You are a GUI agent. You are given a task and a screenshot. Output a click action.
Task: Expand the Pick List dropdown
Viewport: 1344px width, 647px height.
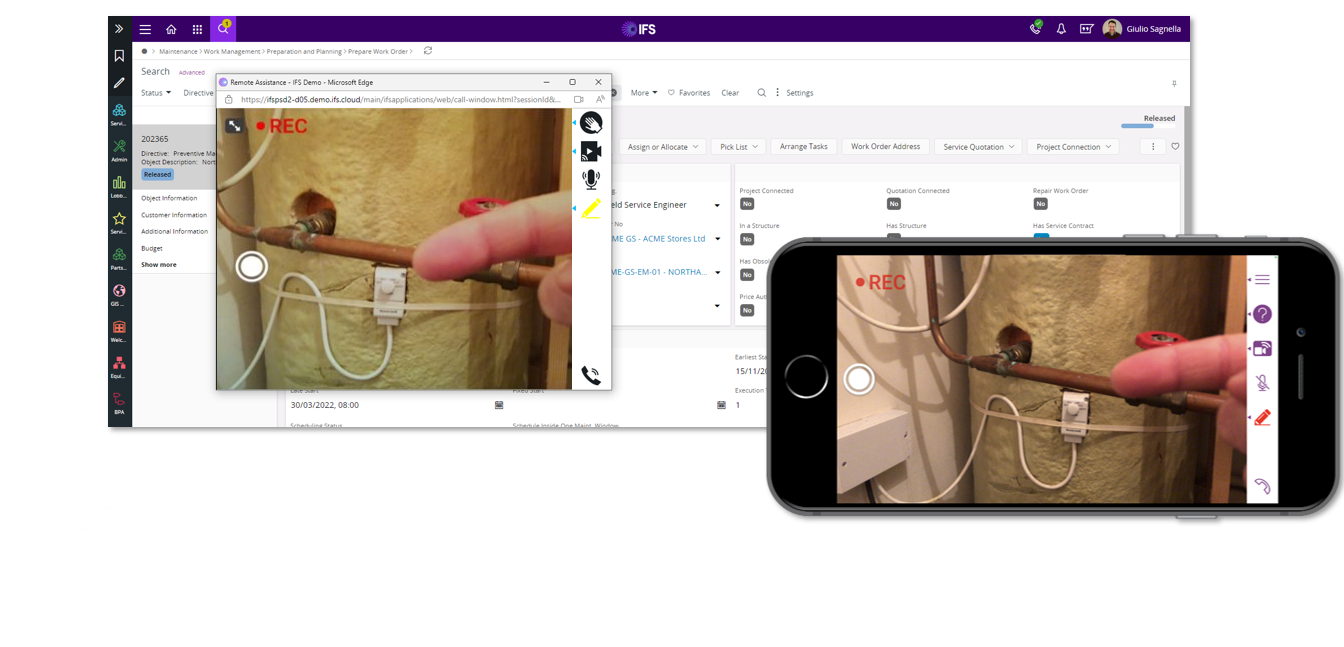738,146
